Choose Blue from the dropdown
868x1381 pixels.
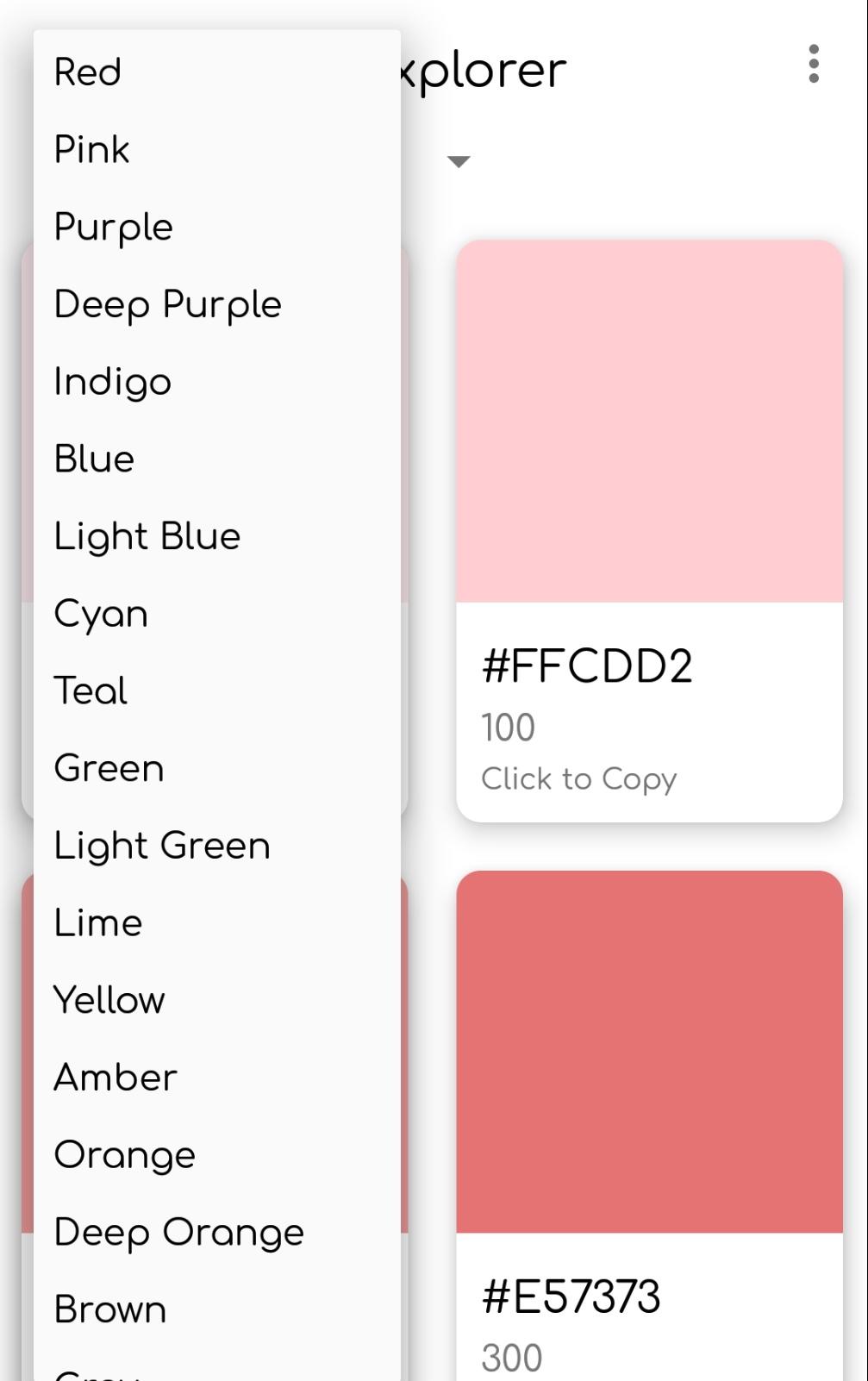tap(95, 459)
